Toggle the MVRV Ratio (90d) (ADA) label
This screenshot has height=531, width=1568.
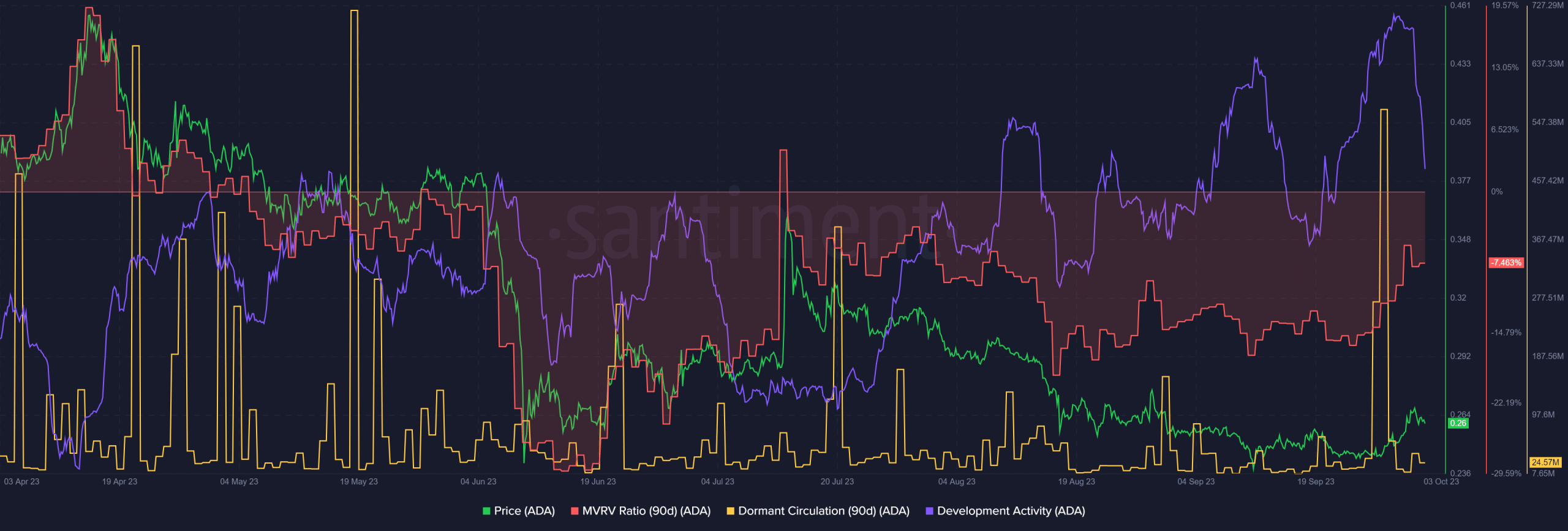point(646,511)
